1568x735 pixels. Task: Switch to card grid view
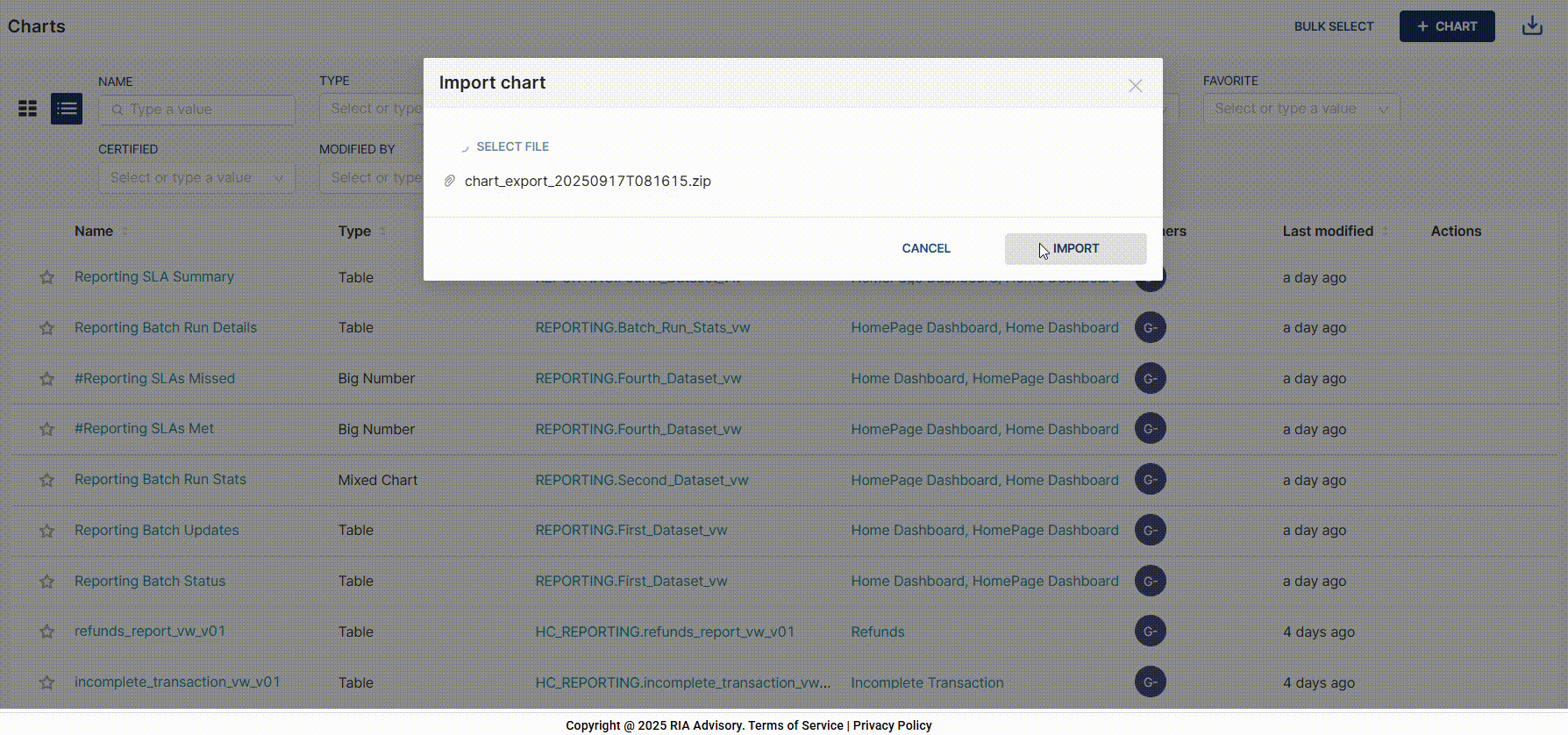[x=28, y=109]
